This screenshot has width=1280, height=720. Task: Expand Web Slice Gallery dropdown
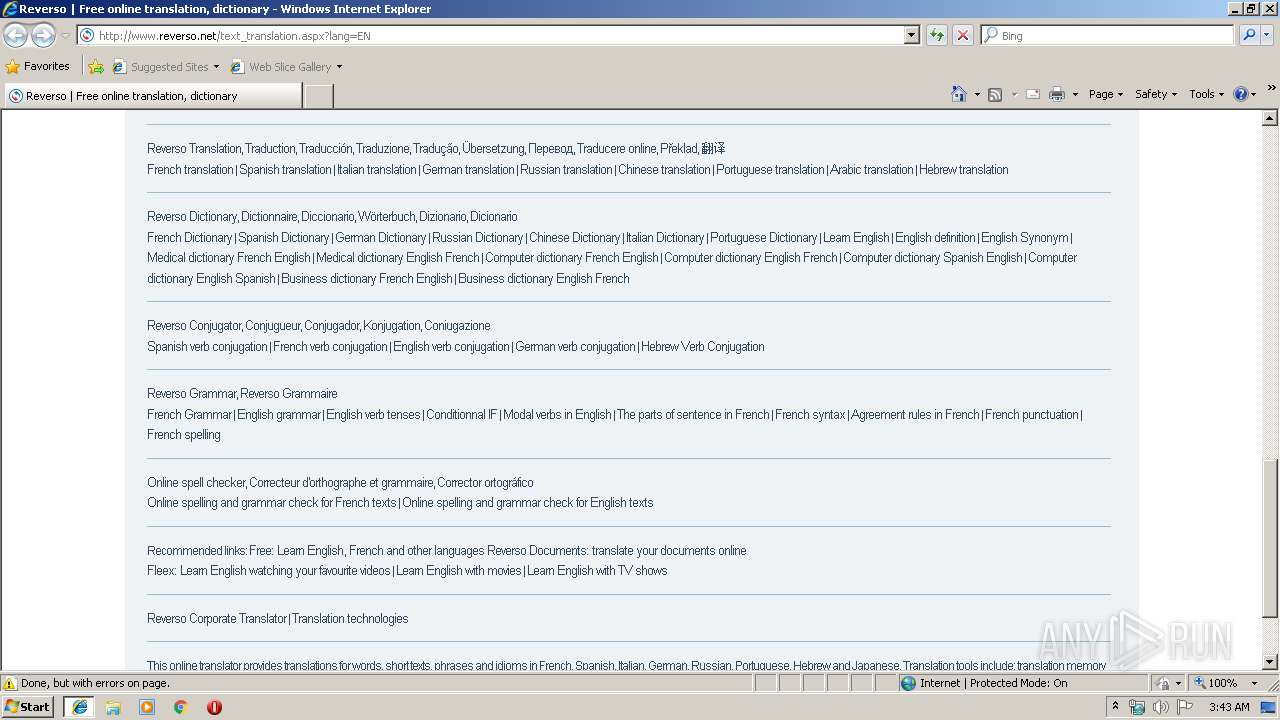(339, 67)
